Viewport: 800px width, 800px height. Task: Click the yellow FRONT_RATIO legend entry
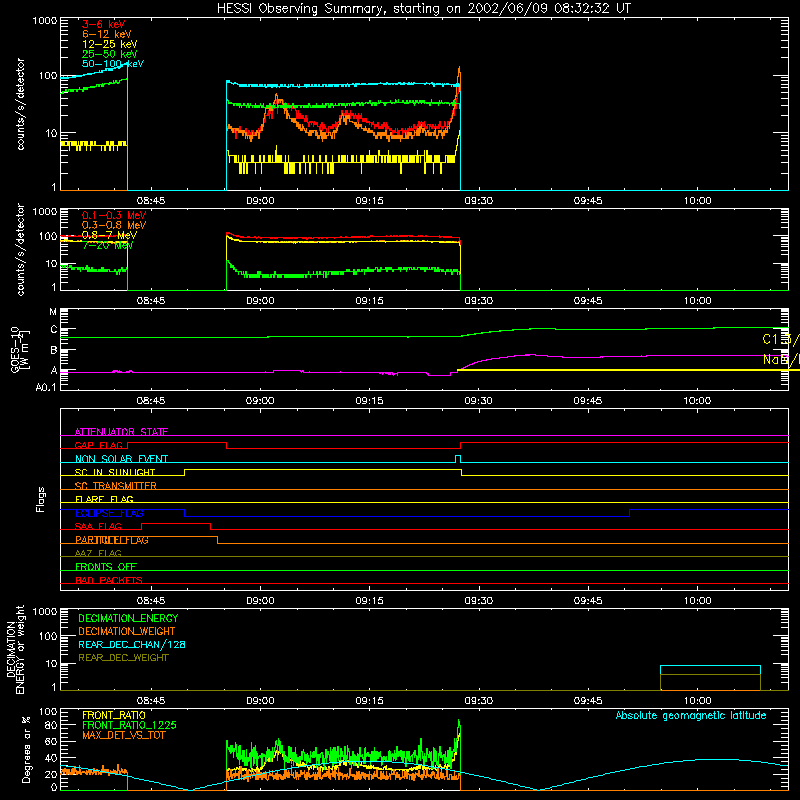(114, 715)
